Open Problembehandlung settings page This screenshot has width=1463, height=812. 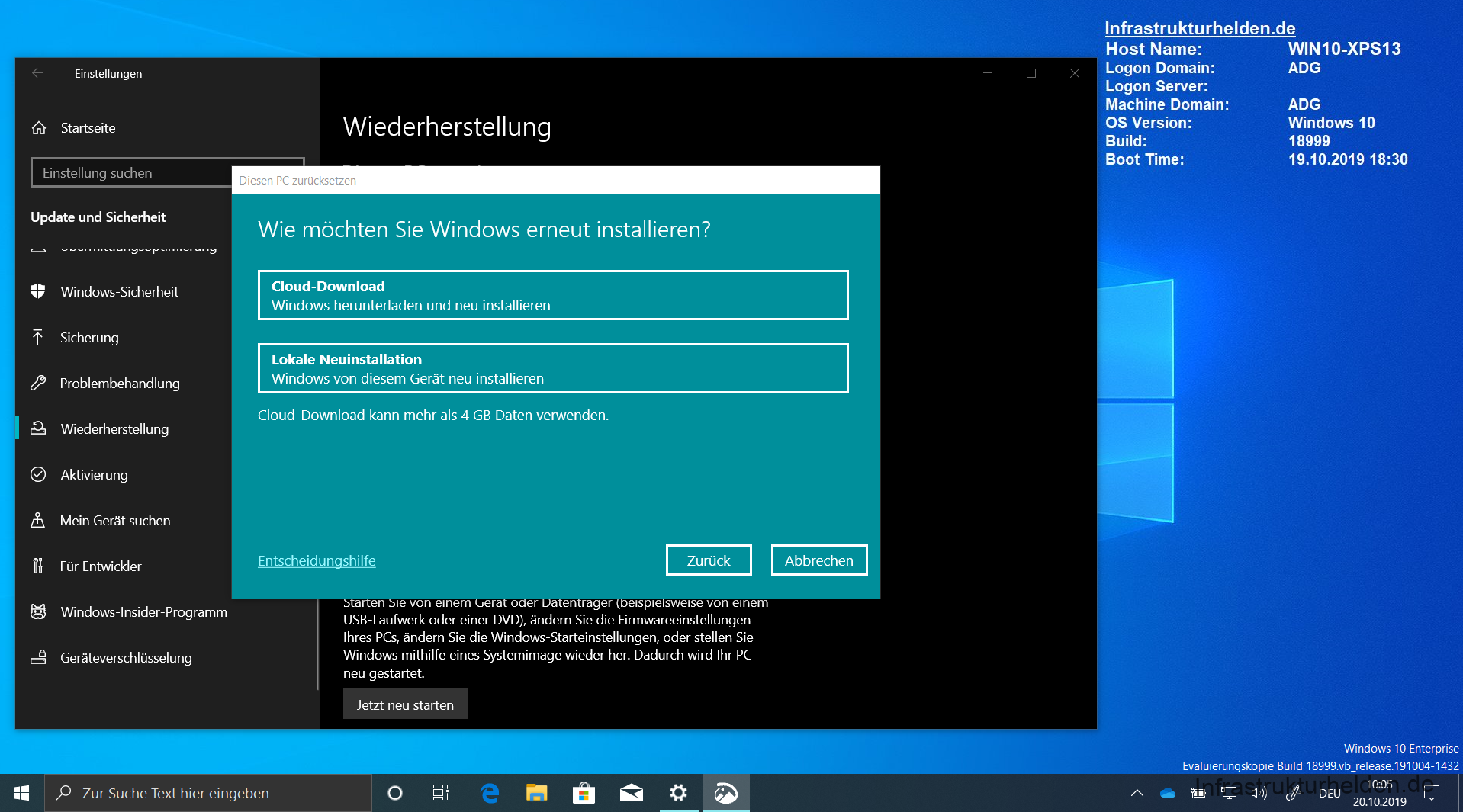pyautogui.click(x=120, y=384)
